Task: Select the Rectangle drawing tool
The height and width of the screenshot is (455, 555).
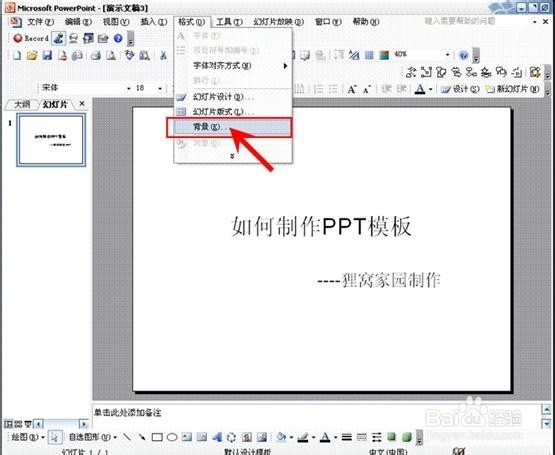Action: coord(157,437)
